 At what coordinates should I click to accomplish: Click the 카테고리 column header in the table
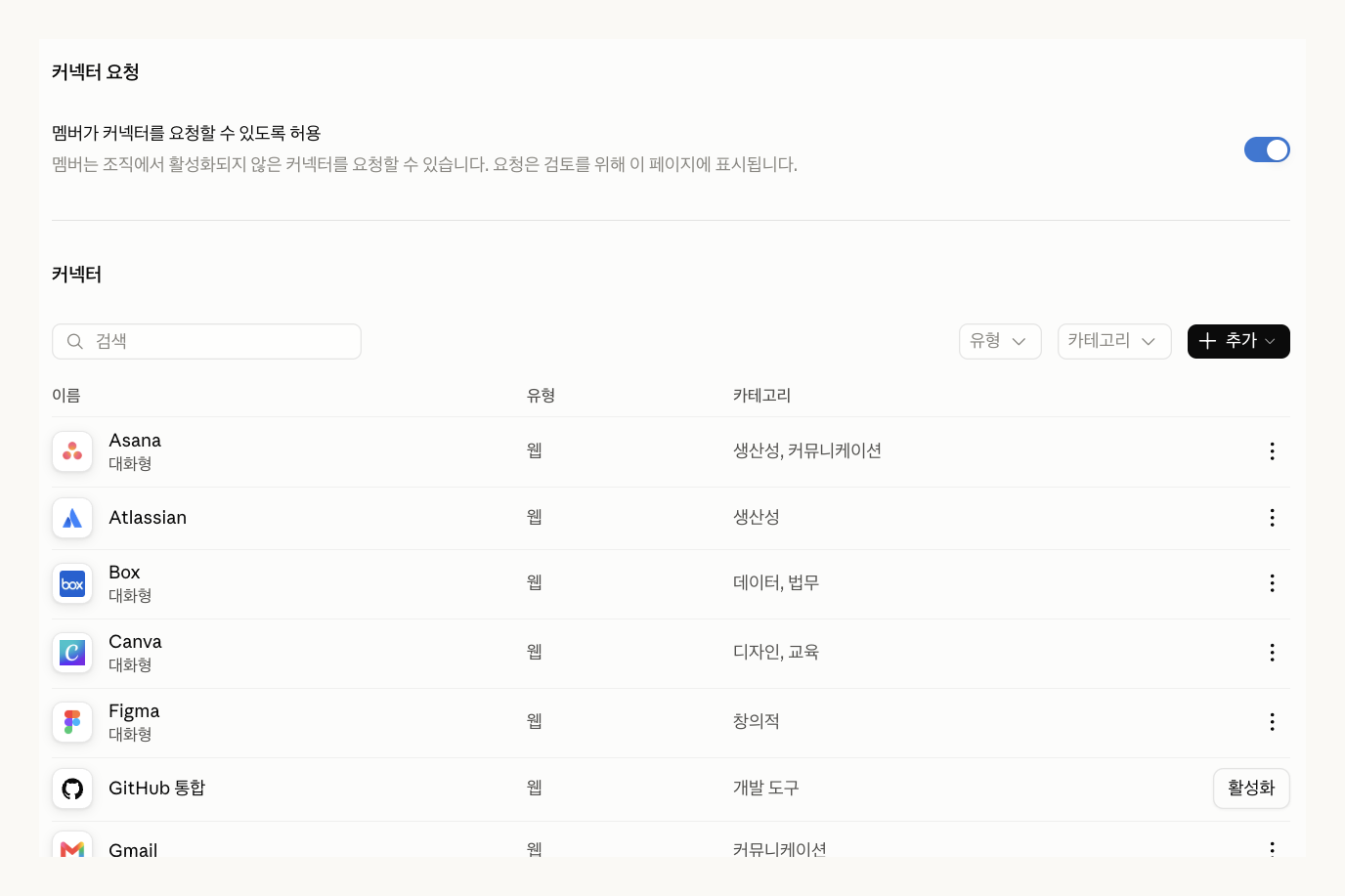[761, 396]
